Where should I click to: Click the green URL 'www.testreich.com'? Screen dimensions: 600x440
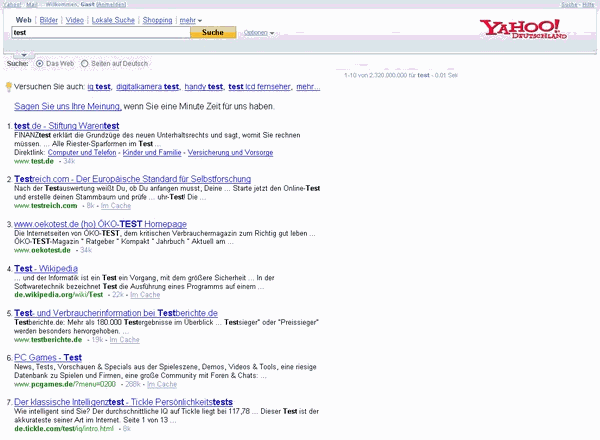coord(46,206)
